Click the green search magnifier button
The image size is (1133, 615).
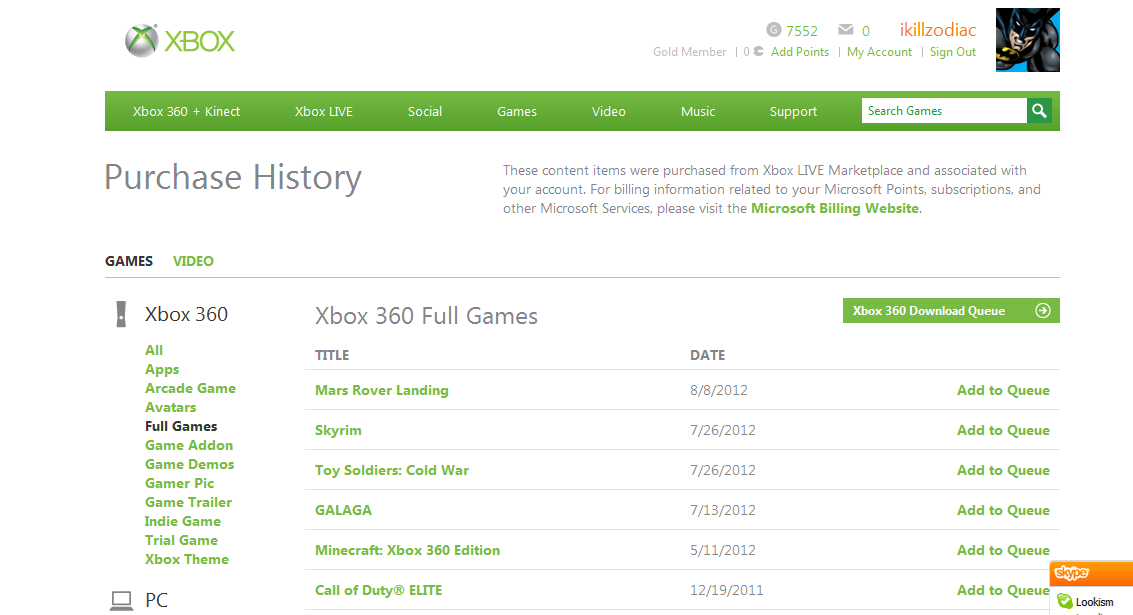[1040, 111]
